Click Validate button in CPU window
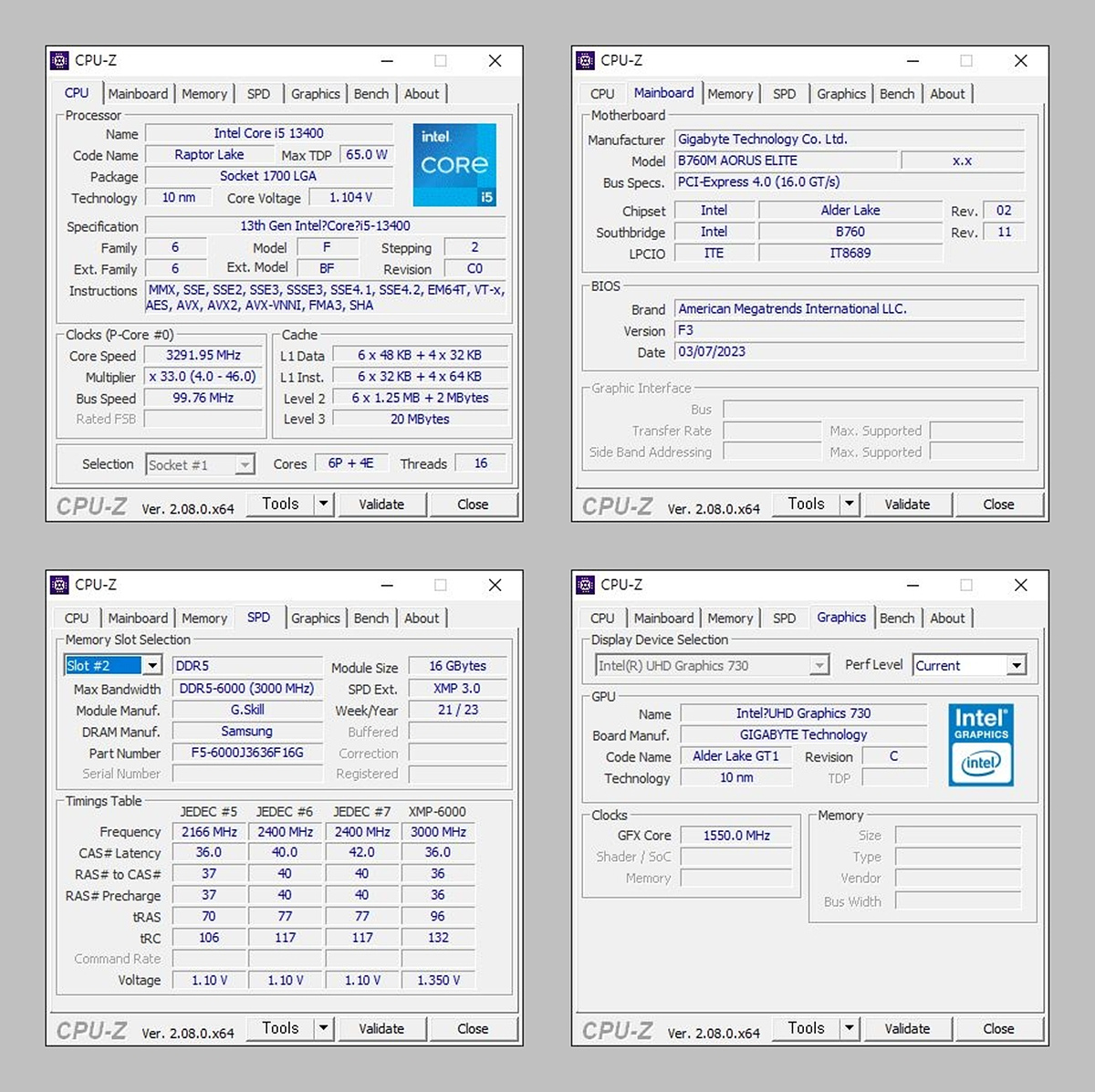 tap(381, 504)
